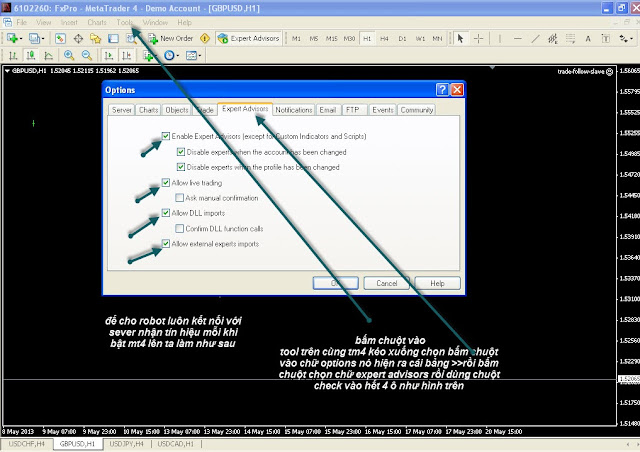The height and width of the screenshot is (452, 640).
Task: Switch chart to bar chart icon
Action: click(x=13, y=55)
